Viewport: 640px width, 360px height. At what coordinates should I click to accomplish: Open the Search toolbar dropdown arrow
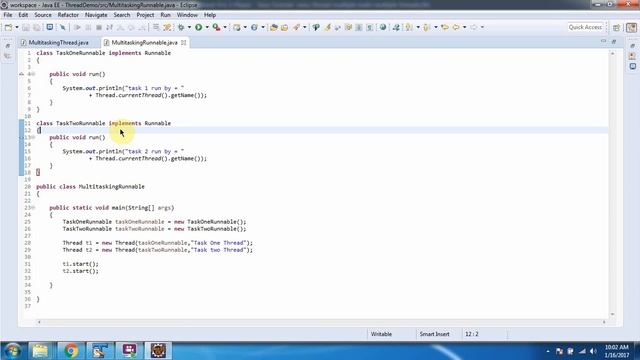point(304,27)
